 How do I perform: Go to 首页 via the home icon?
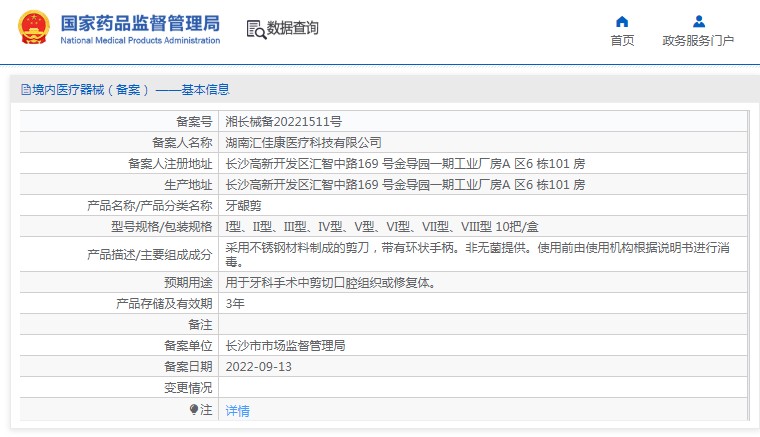click(622, 21)
